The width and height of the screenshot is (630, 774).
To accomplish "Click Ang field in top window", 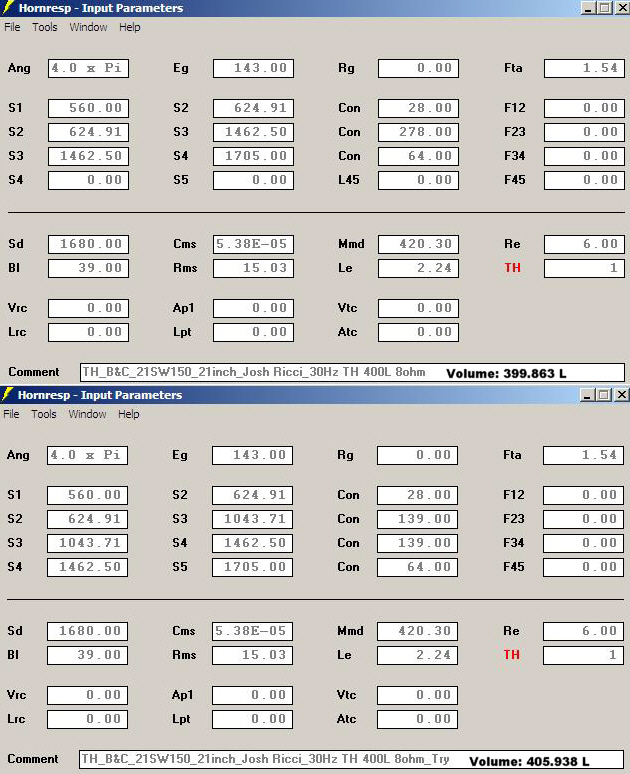I will [x=88, y=68].
